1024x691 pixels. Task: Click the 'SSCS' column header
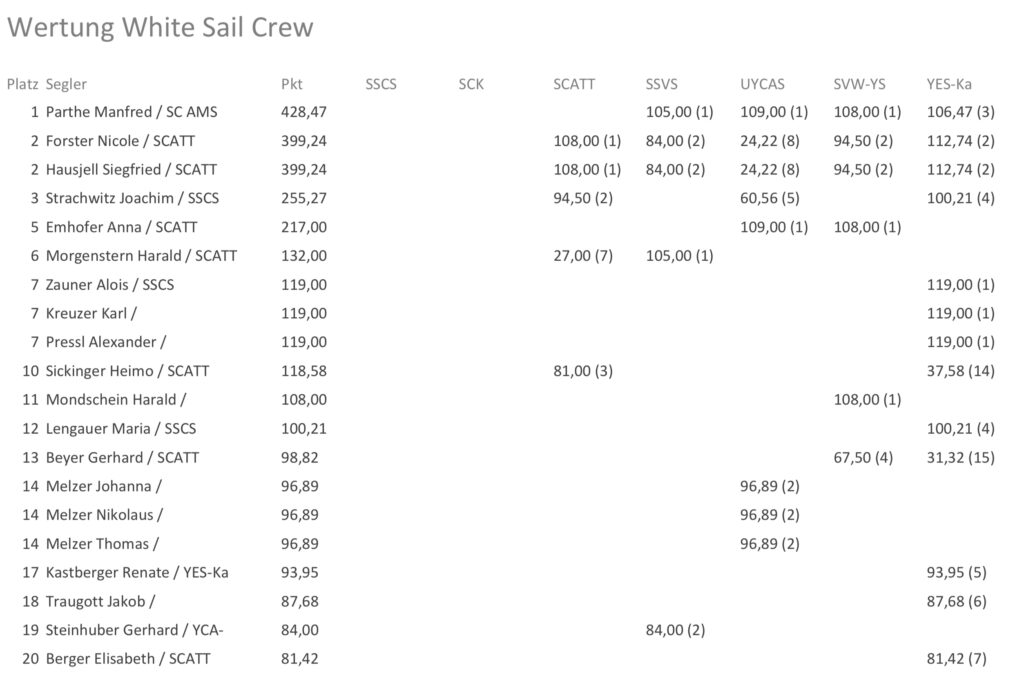pyautogui.click(x=381, y=84)
